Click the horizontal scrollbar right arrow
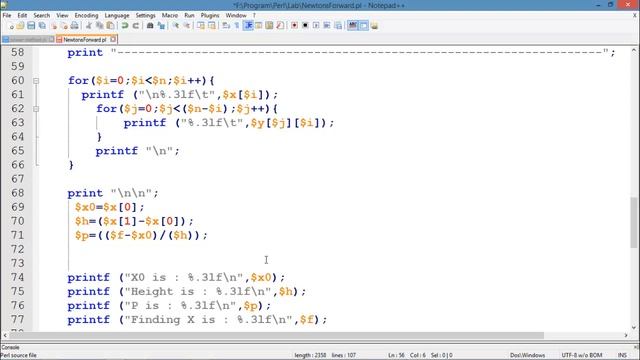Image resolution: width=640 pixels, height=360 pixels. tap(626, 336)
